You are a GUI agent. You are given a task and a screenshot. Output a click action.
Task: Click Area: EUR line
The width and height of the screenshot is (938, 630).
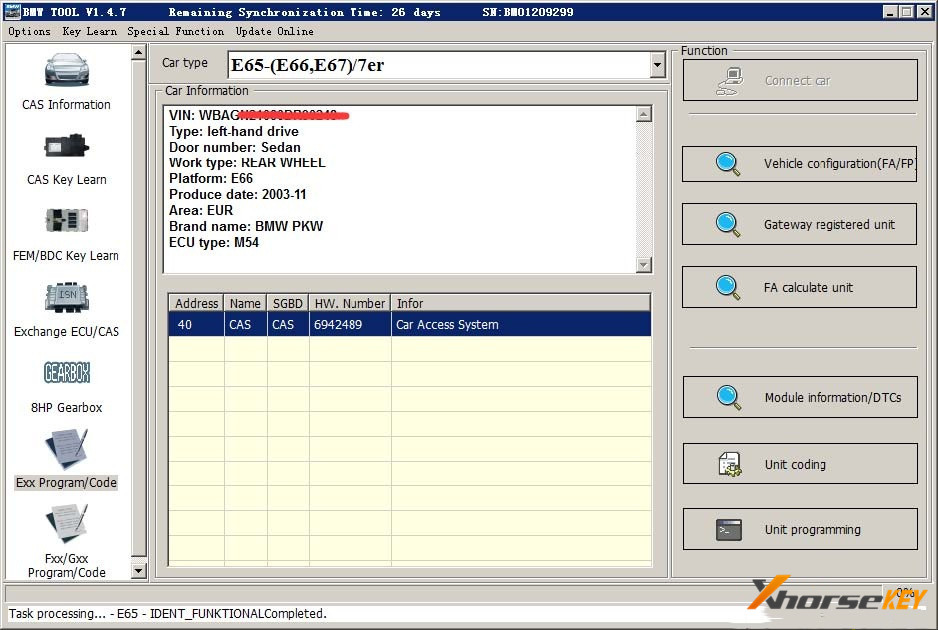point(201,211)
